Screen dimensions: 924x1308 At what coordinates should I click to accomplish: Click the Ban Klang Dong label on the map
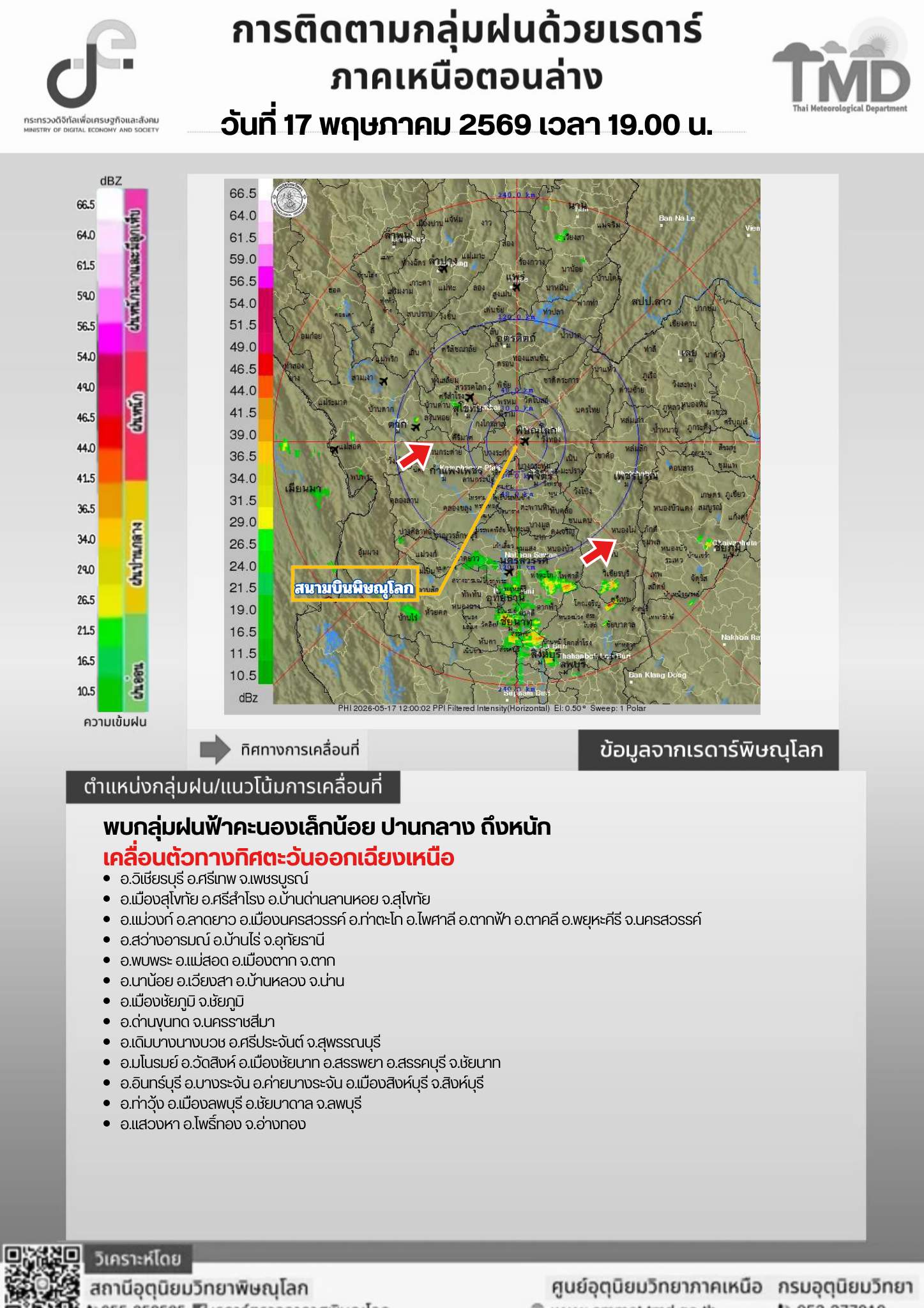click(x=657, y=675)
